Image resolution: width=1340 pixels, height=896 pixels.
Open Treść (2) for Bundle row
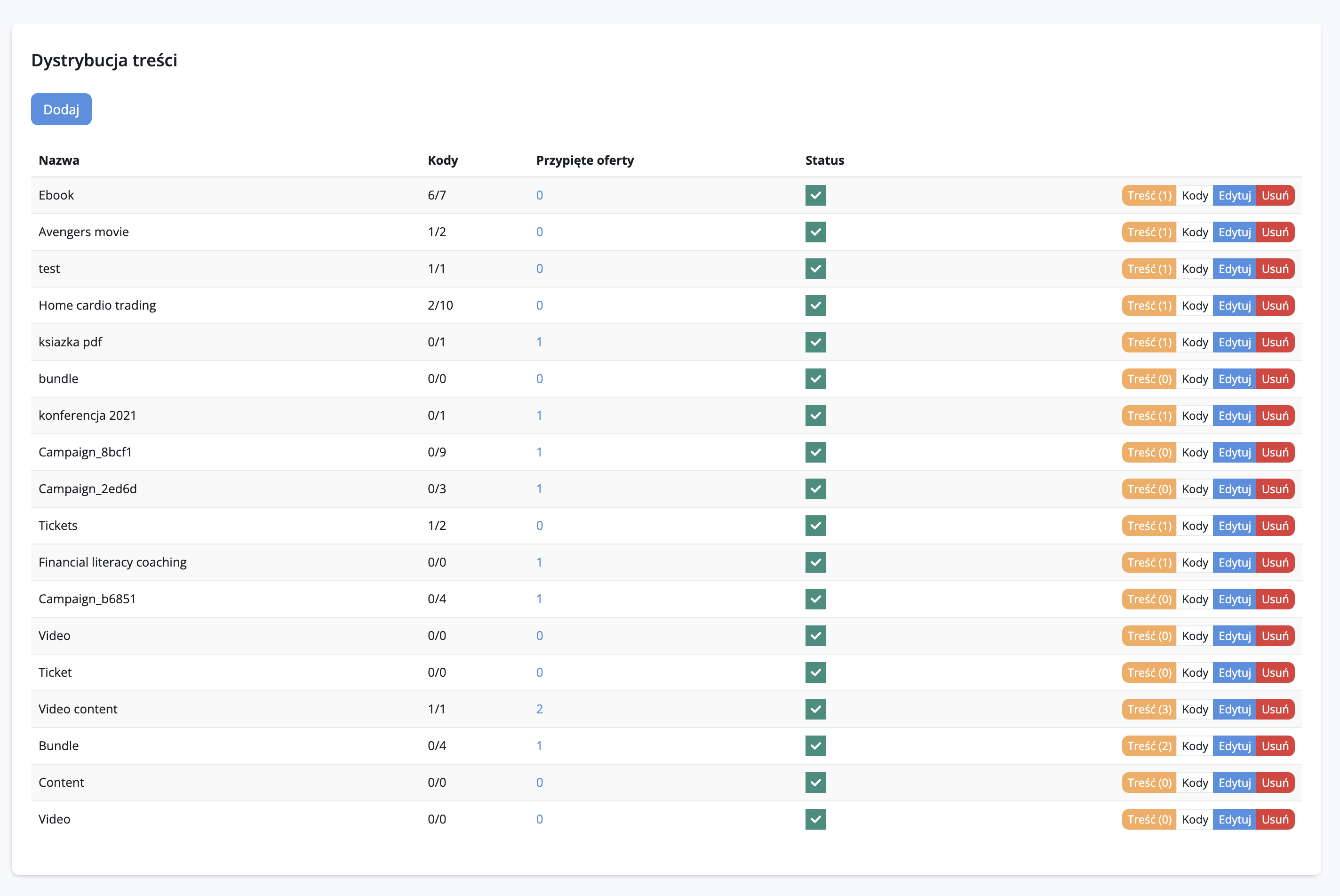1149,746
